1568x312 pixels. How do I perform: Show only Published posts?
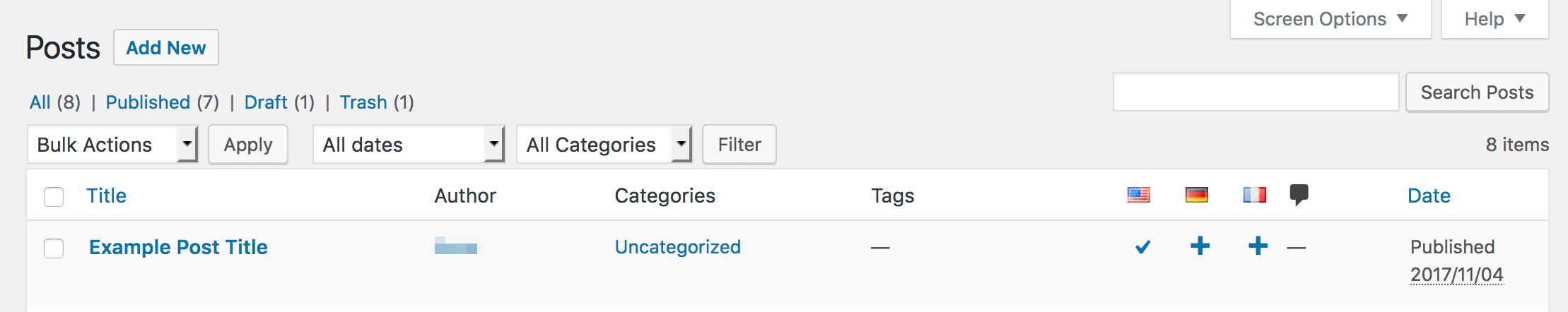click(148, 102)
